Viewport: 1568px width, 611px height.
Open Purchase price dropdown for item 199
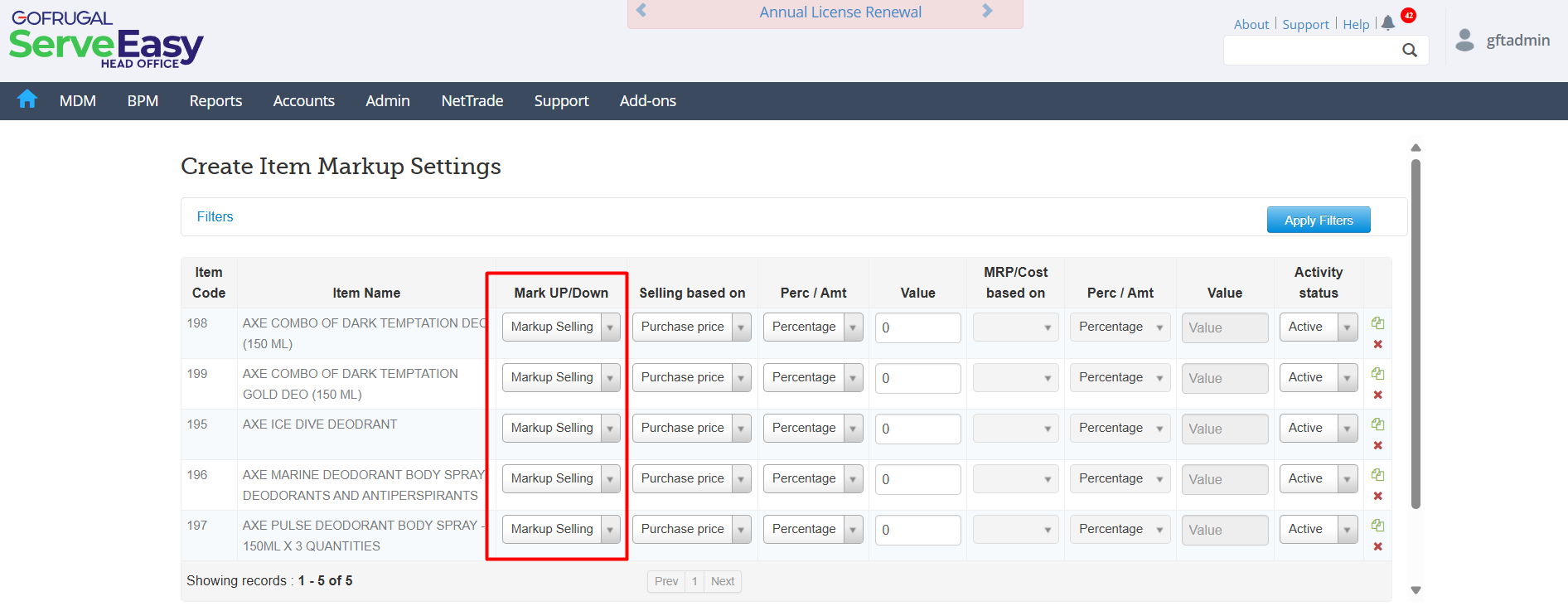691,378
